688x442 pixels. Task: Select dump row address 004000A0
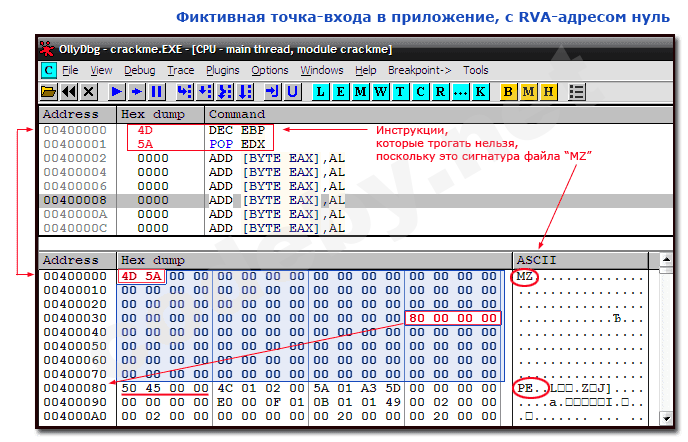tap(75, 417)
